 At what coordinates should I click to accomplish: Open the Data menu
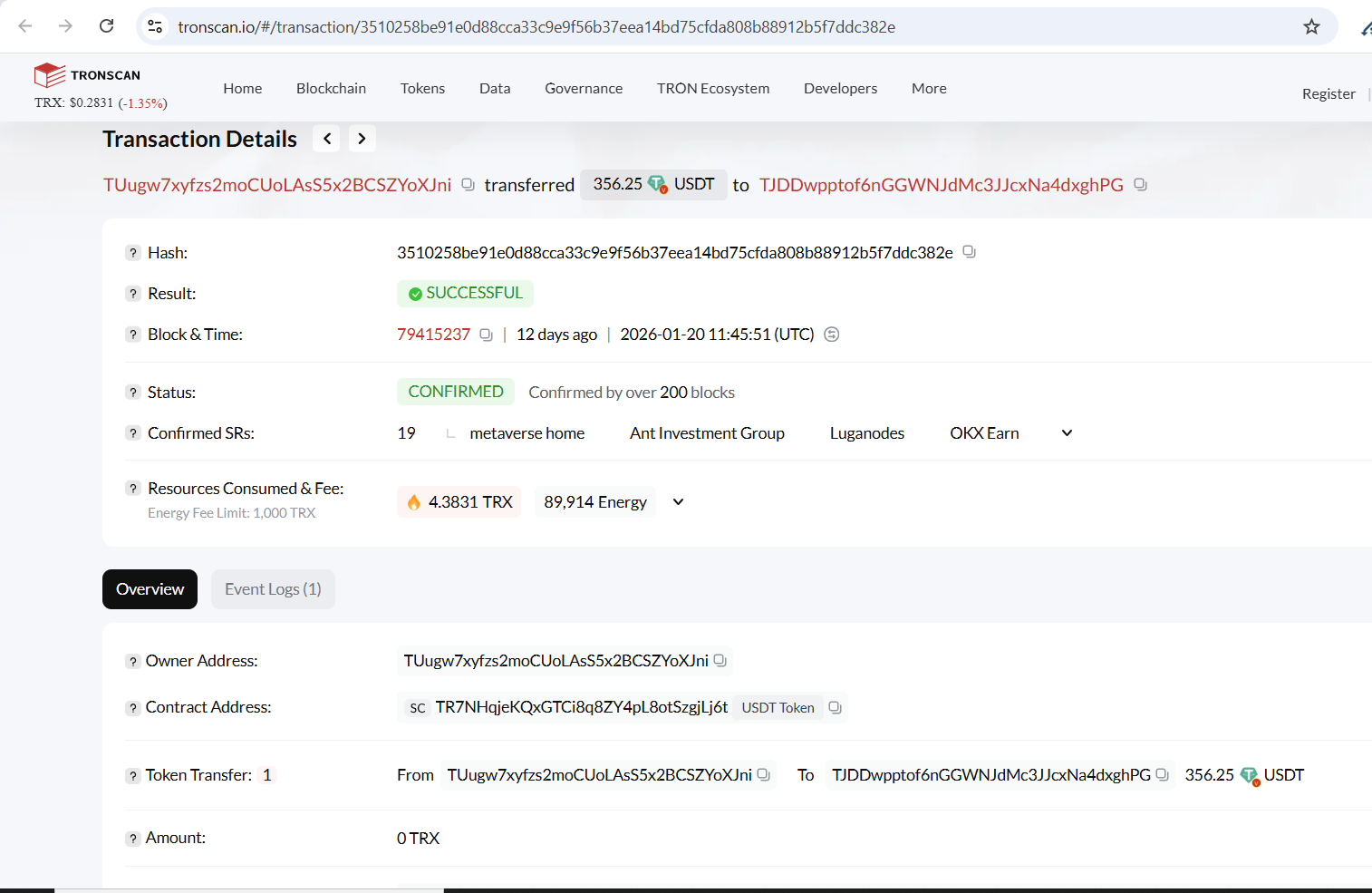point(495,88)
